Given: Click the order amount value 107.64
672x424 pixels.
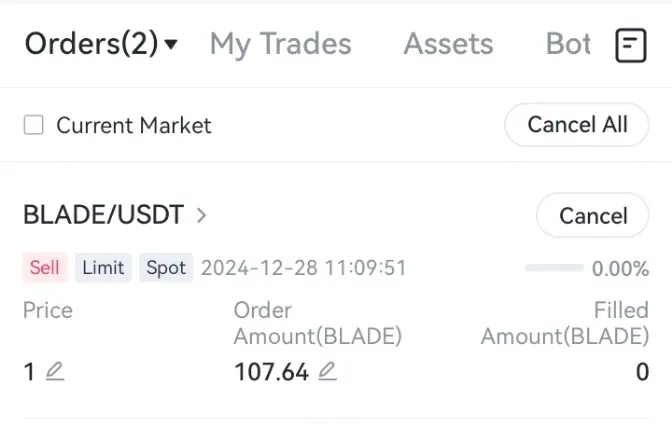Looking at the screenshot, I should click(271, 373).
